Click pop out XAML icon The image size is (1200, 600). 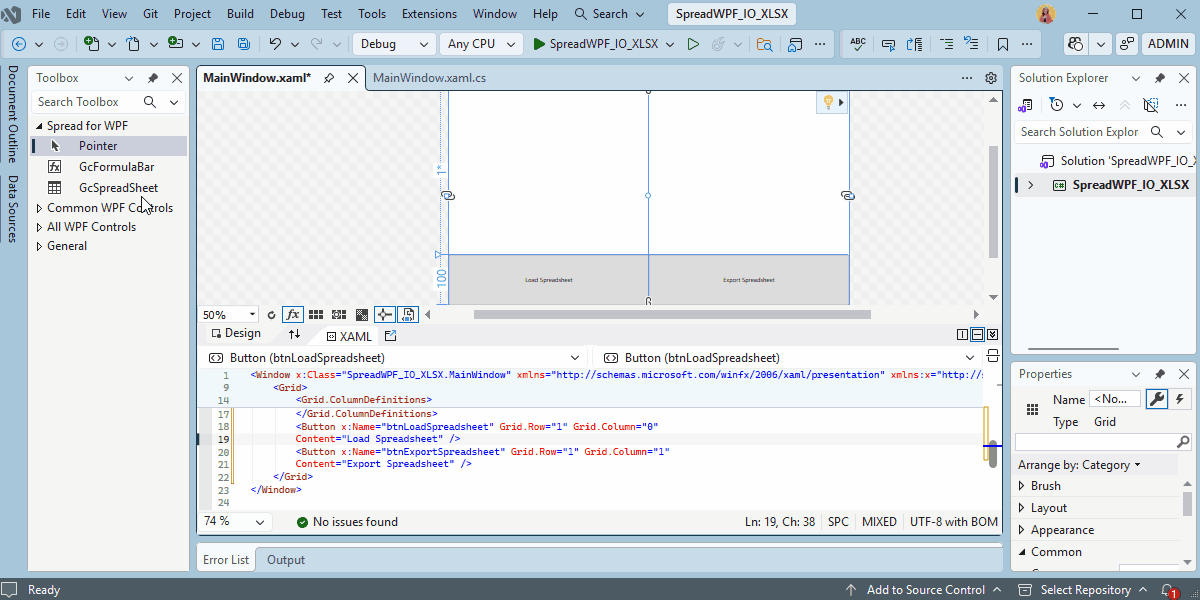390,336
